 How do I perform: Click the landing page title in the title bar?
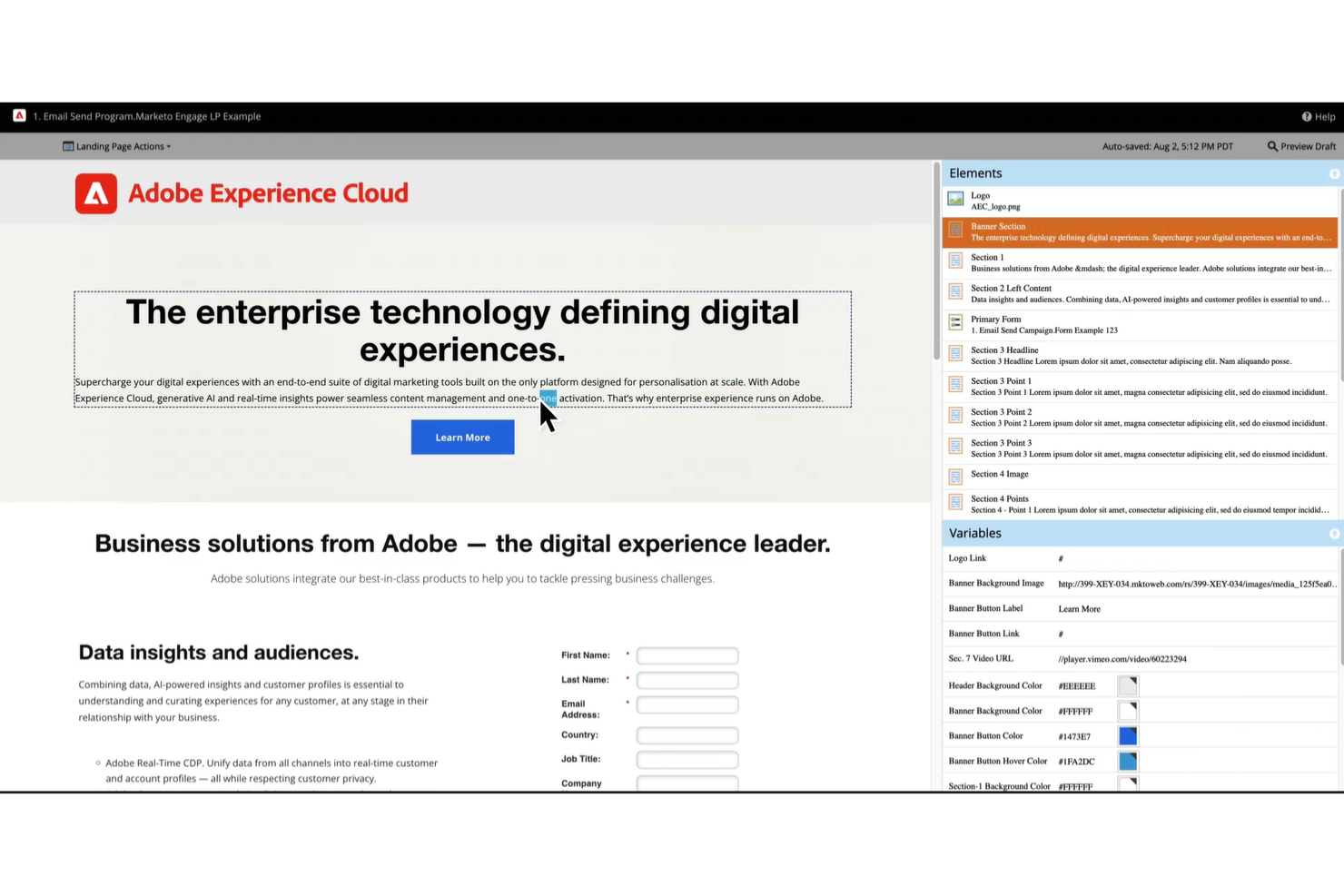(147, 116)
